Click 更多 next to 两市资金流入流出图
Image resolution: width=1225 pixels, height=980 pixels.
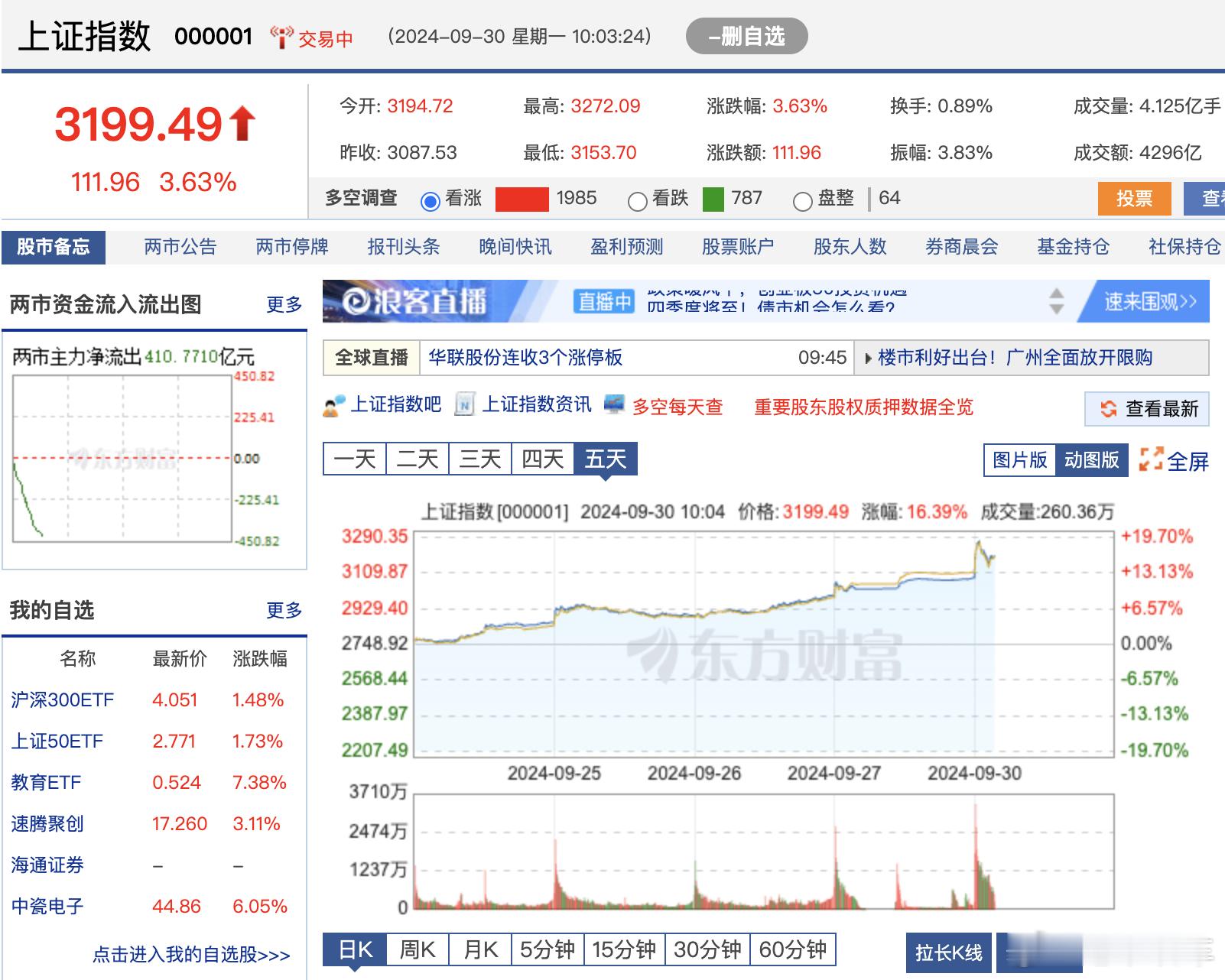(284, 305)
